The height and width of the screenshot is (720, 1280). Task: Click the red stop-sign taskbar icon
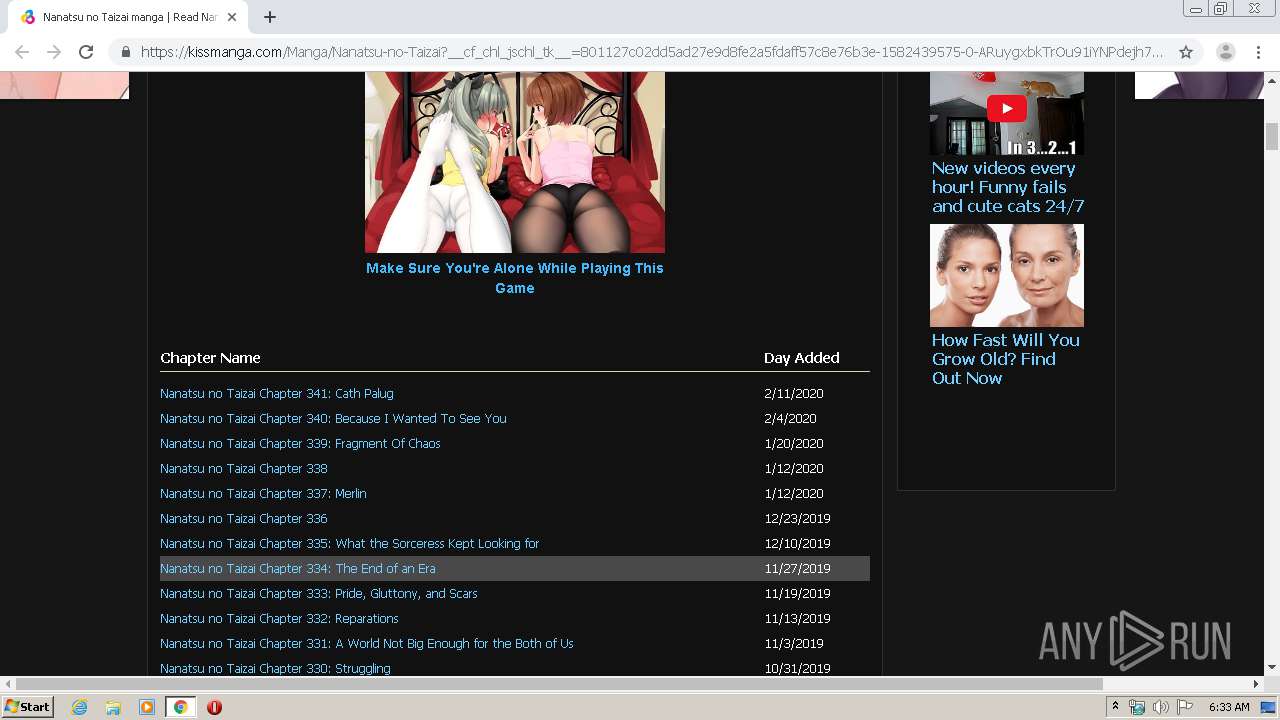coord(214,707)
